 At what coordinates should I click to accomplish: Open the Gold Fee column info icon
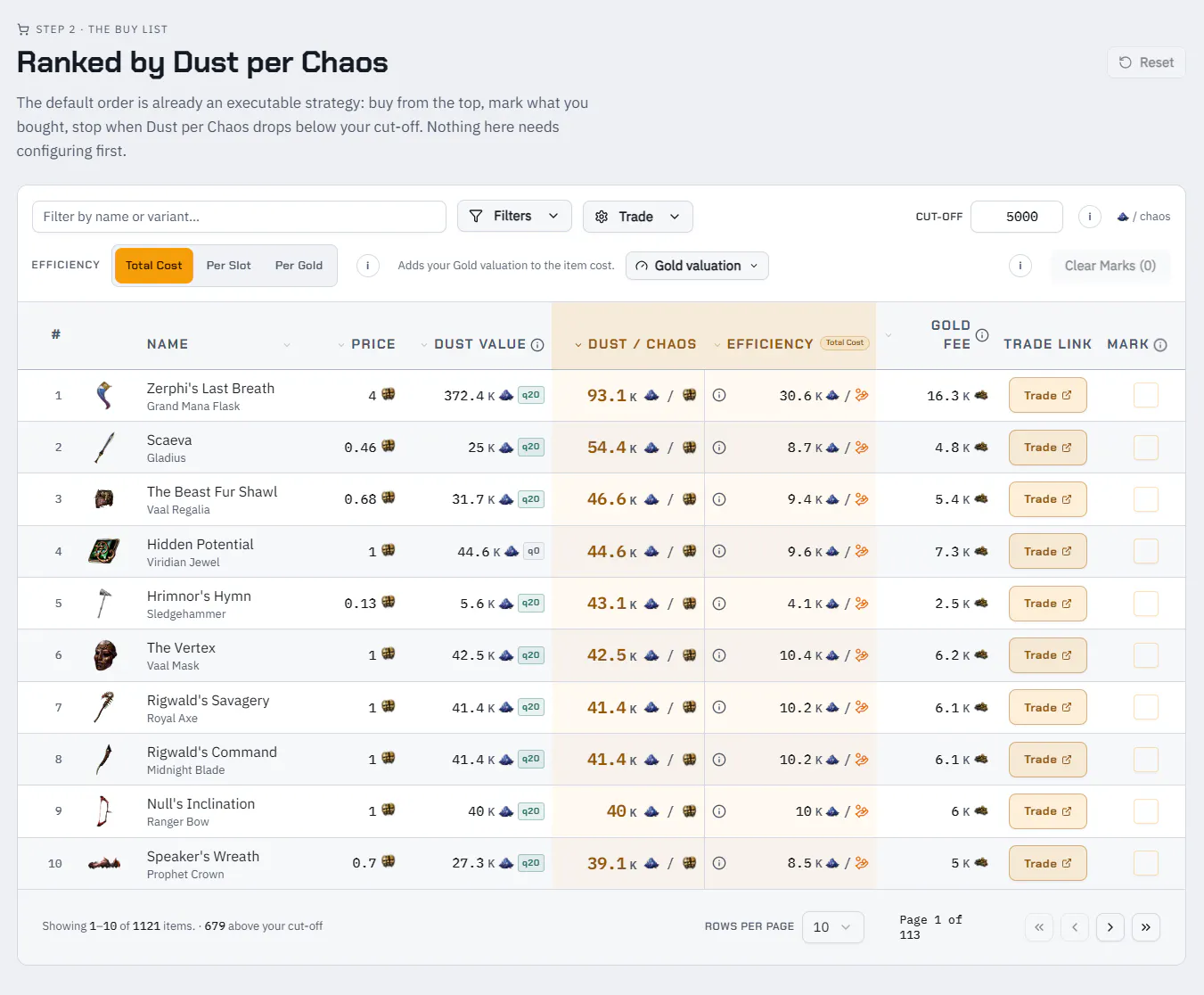[982, 335]
